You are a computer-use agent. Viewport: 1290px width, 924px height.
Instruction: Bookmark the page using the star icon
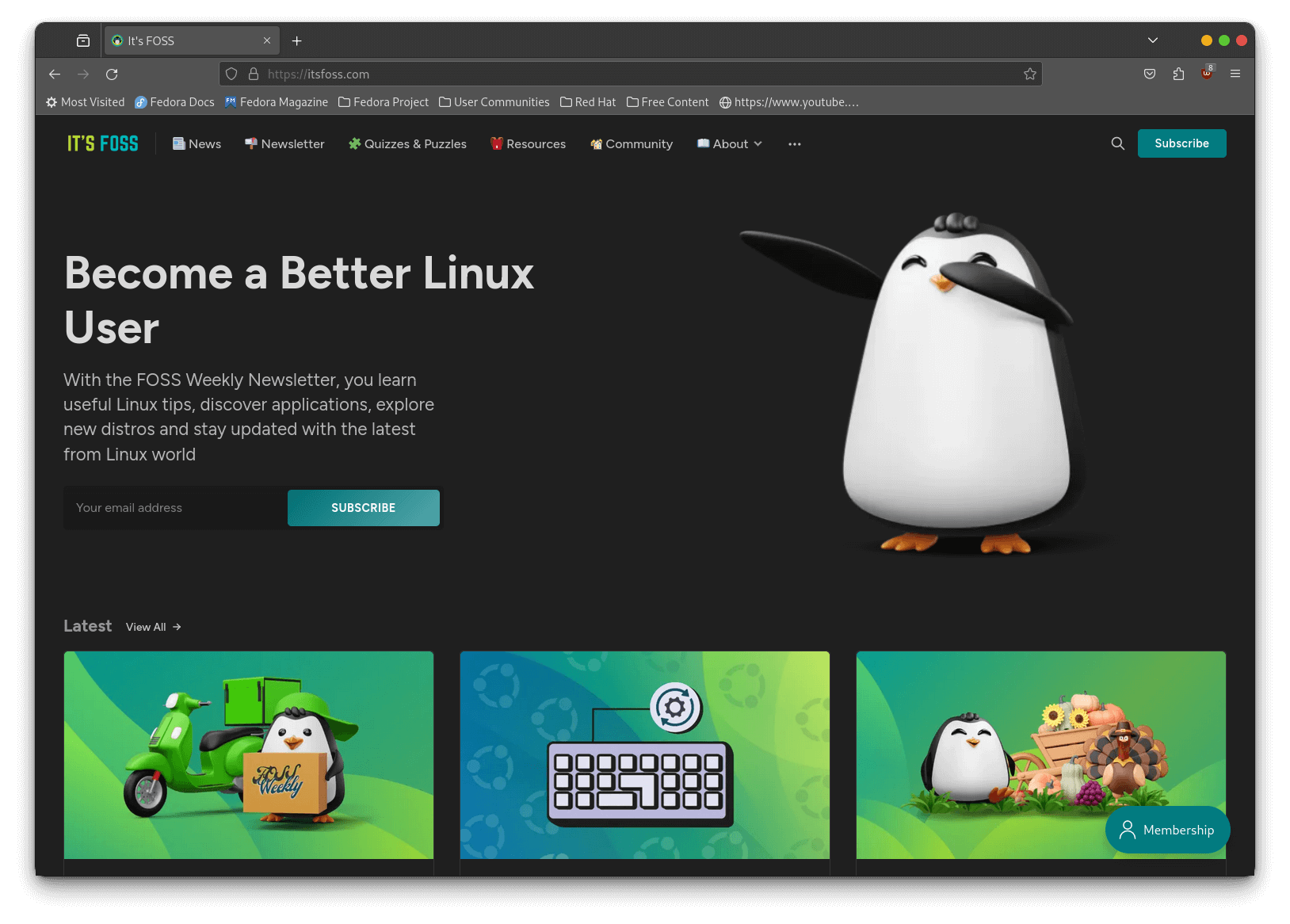pyautogui.click(x=1029, y=74)
